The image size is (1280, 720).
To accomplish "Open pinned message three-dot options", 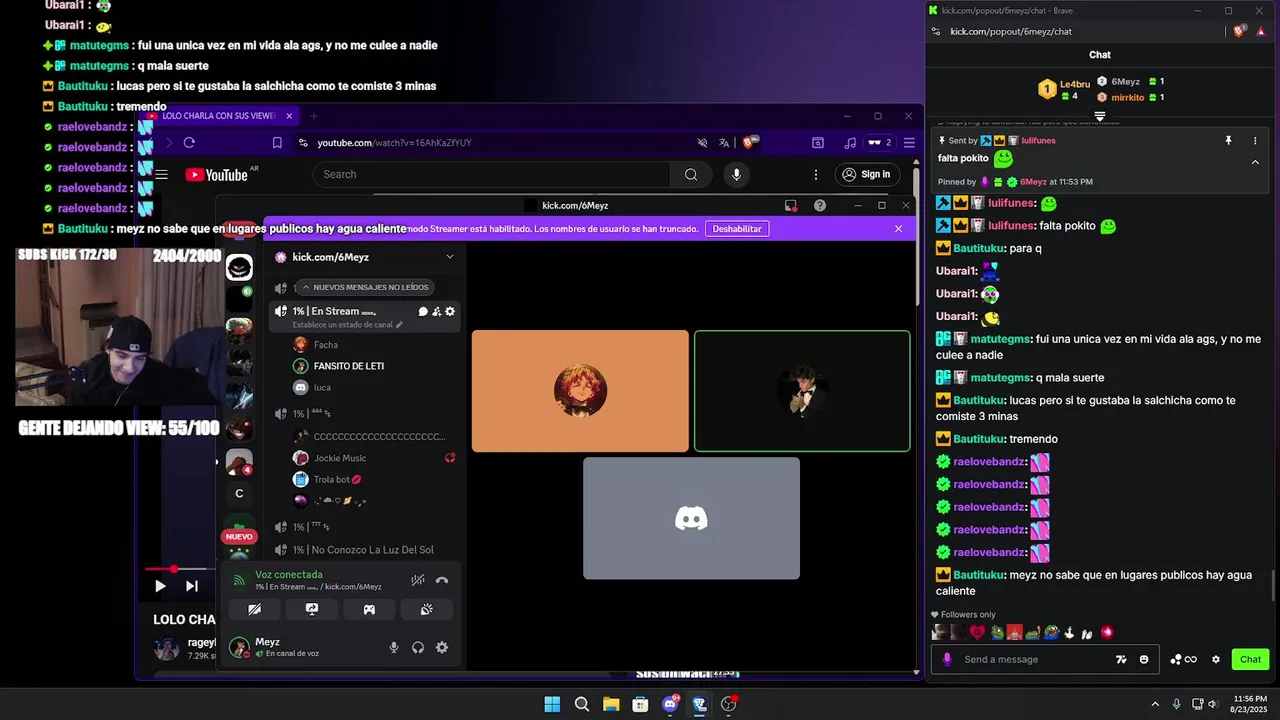I will coord(1255,141).
